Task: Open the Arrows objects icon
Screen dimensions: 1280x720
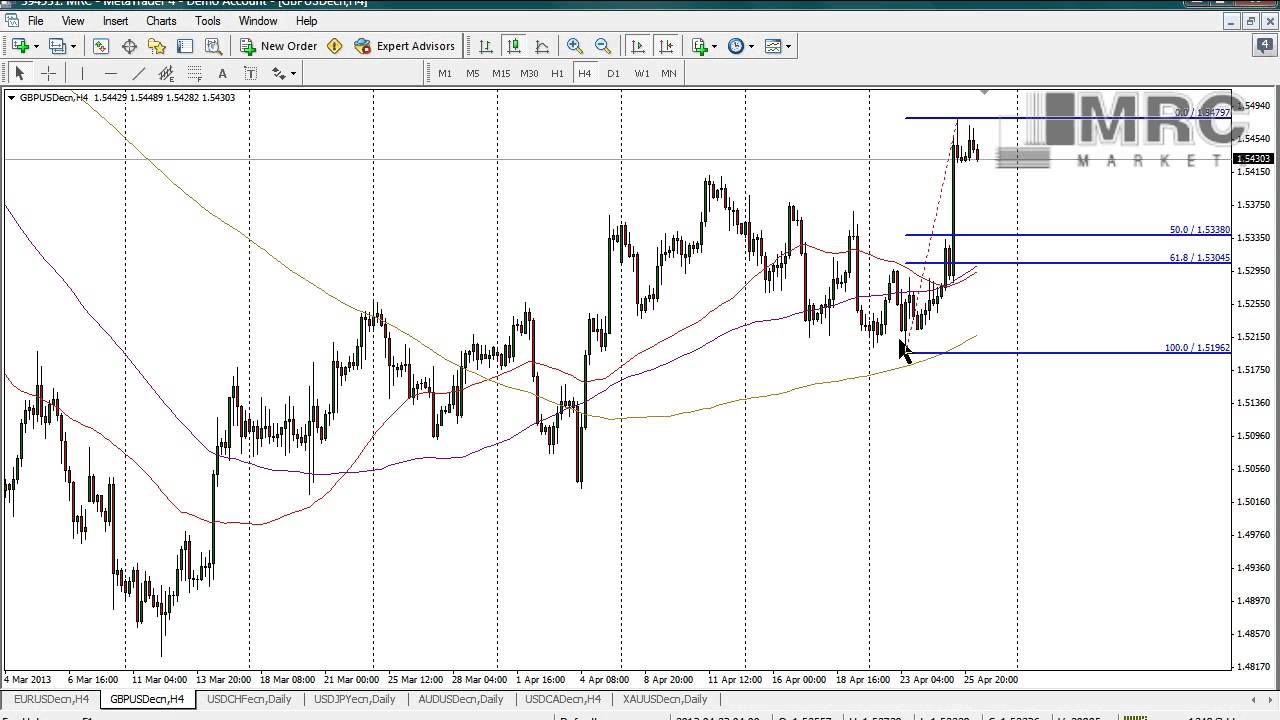Action: [279, 73]
